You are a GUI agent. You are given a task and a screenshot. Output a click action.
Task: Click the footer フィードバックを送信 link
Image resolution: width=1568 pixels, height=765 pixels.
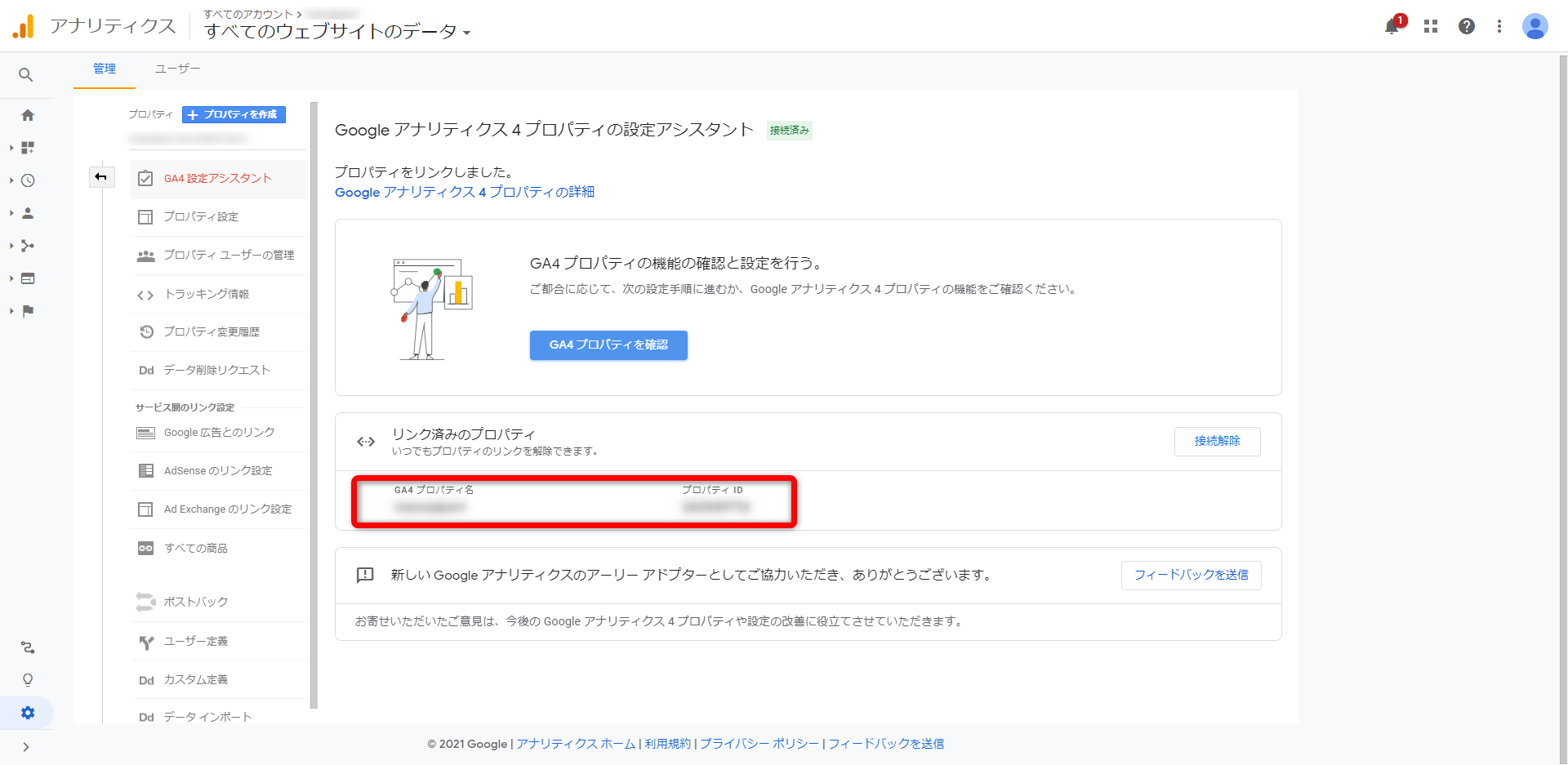tap(886, 744)
